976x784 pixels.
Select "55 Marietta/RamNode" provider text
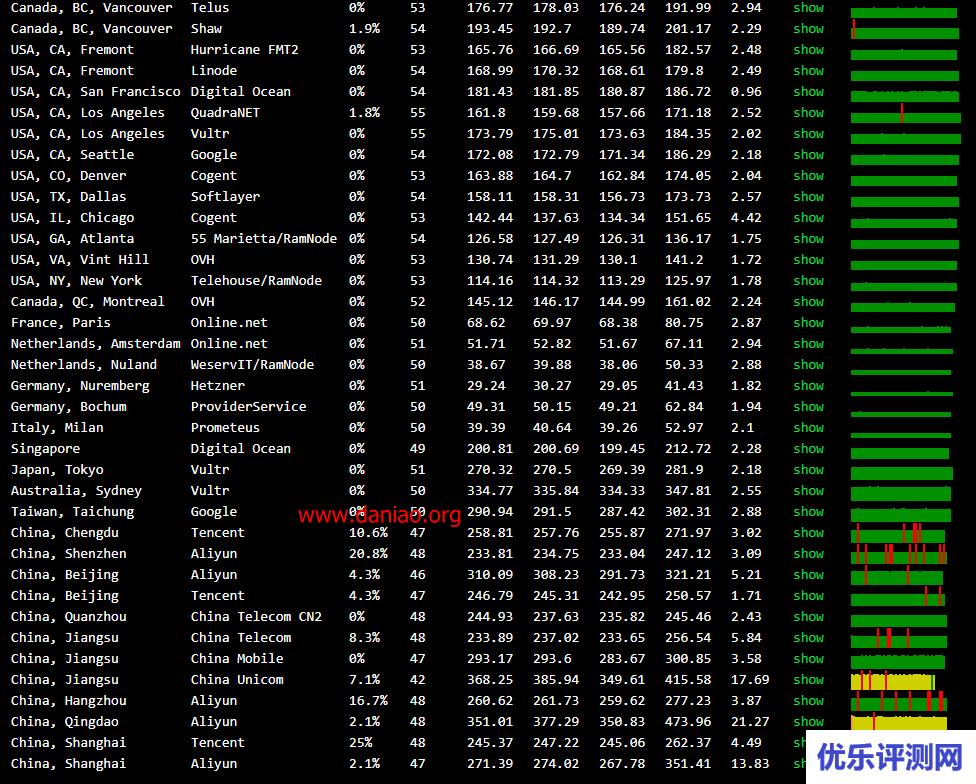[x=263, y=239]
